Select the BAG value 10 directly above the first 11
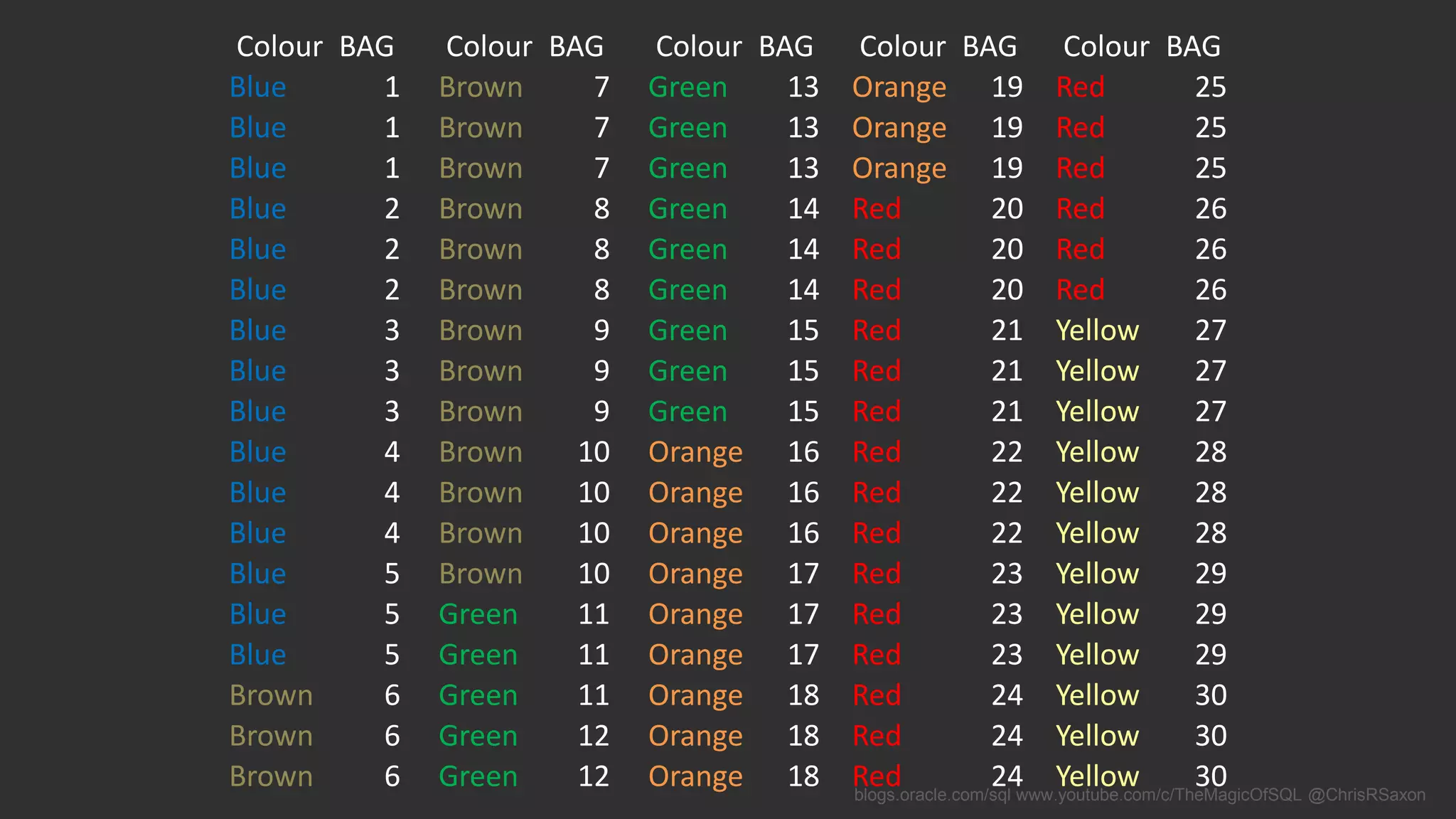Image resolution: width=1456 pixels, height=819 pixels. 594,574
